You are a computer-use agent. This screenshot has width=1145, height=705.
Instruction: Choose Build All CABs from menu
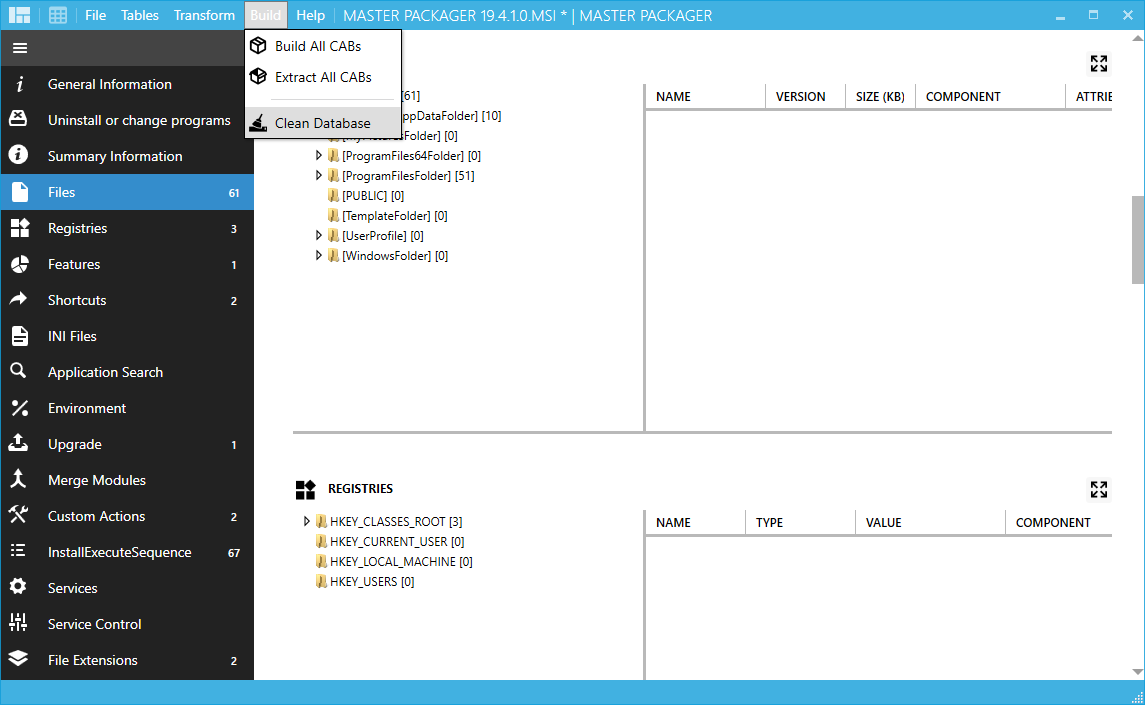(x=323, y=46)
